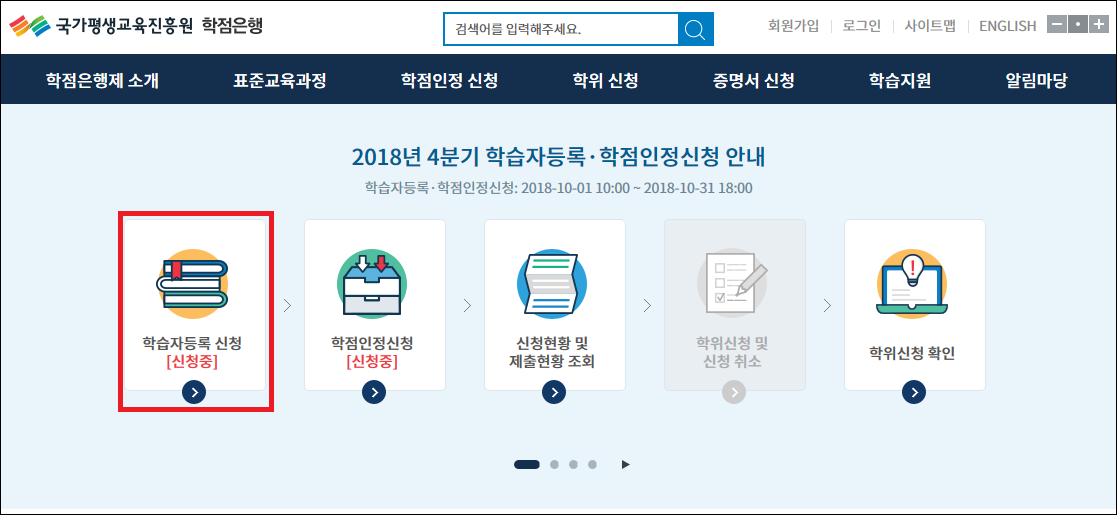Click the magnifier search button
Image resolution: width=1117 pixels, height=515 pixels.
695,28
